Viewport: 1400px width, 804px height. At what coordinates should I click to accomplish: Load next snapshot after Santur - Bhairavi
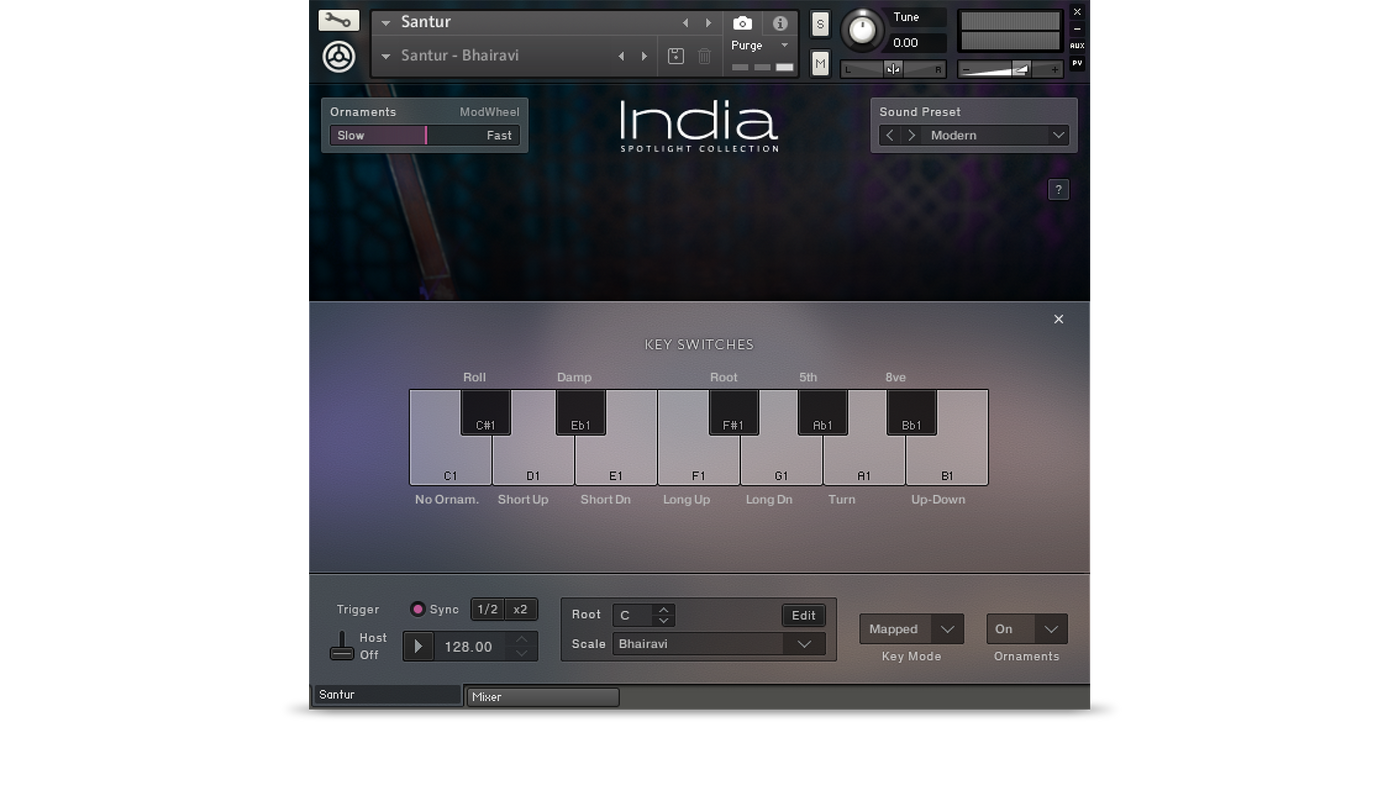(644, 56)
